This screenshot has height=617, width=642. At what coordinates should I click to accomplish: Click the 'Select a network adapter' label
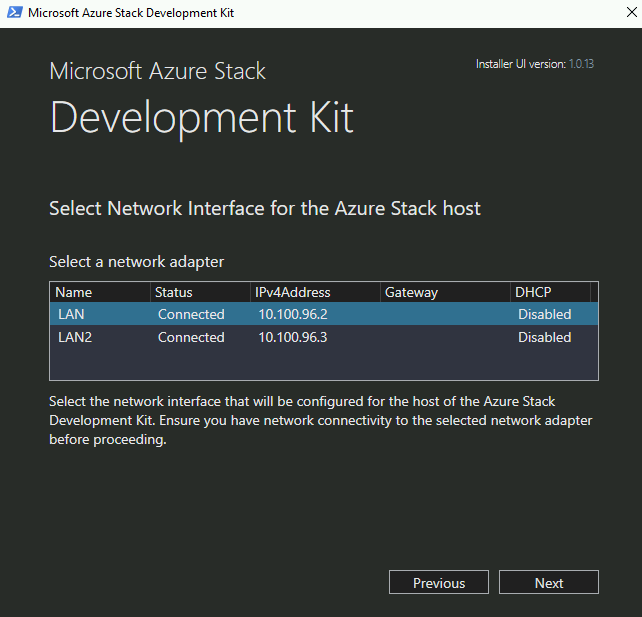point(136,262)
